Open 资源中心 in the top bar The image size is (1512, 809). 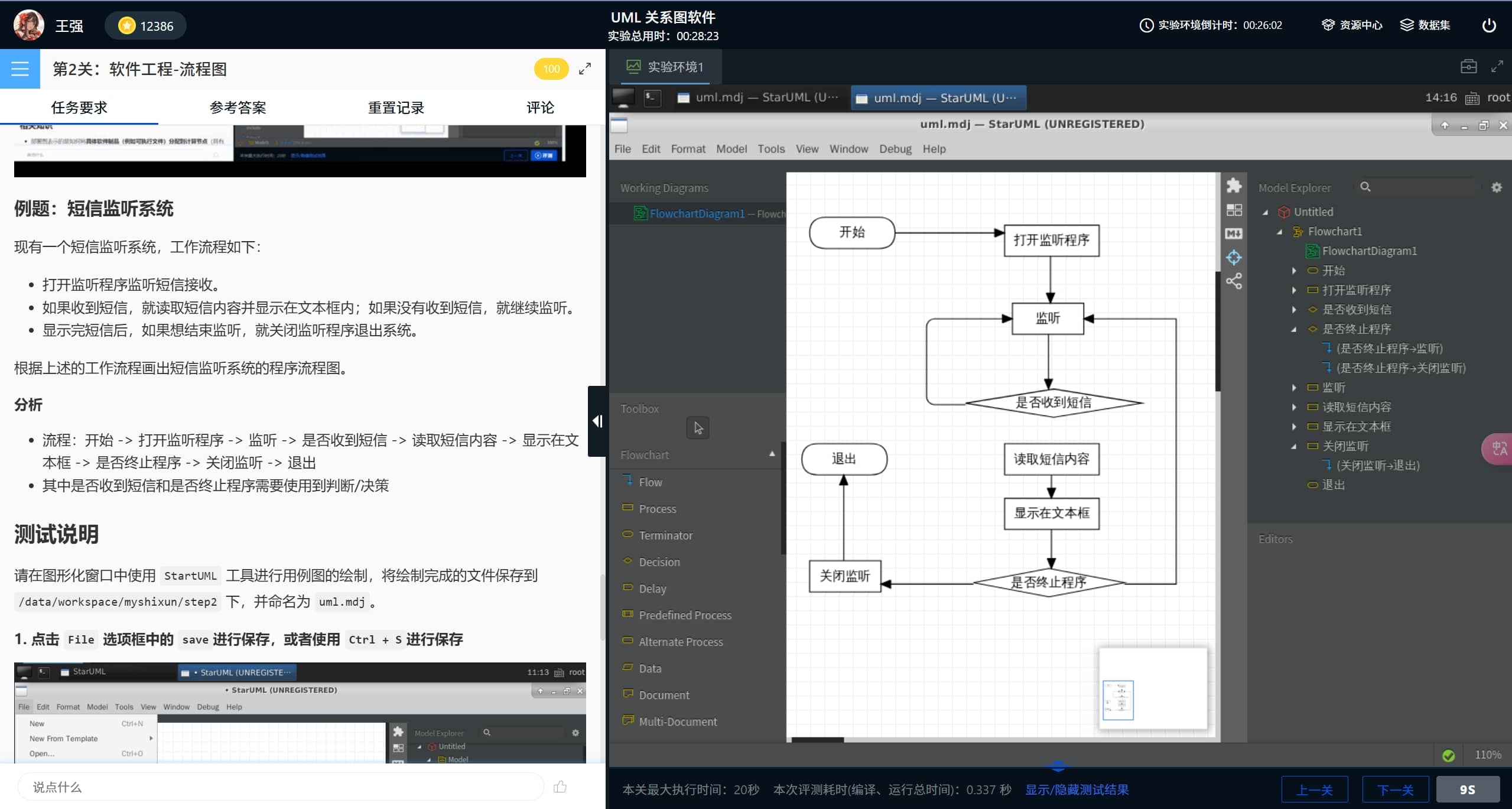tap(1352, 25)
